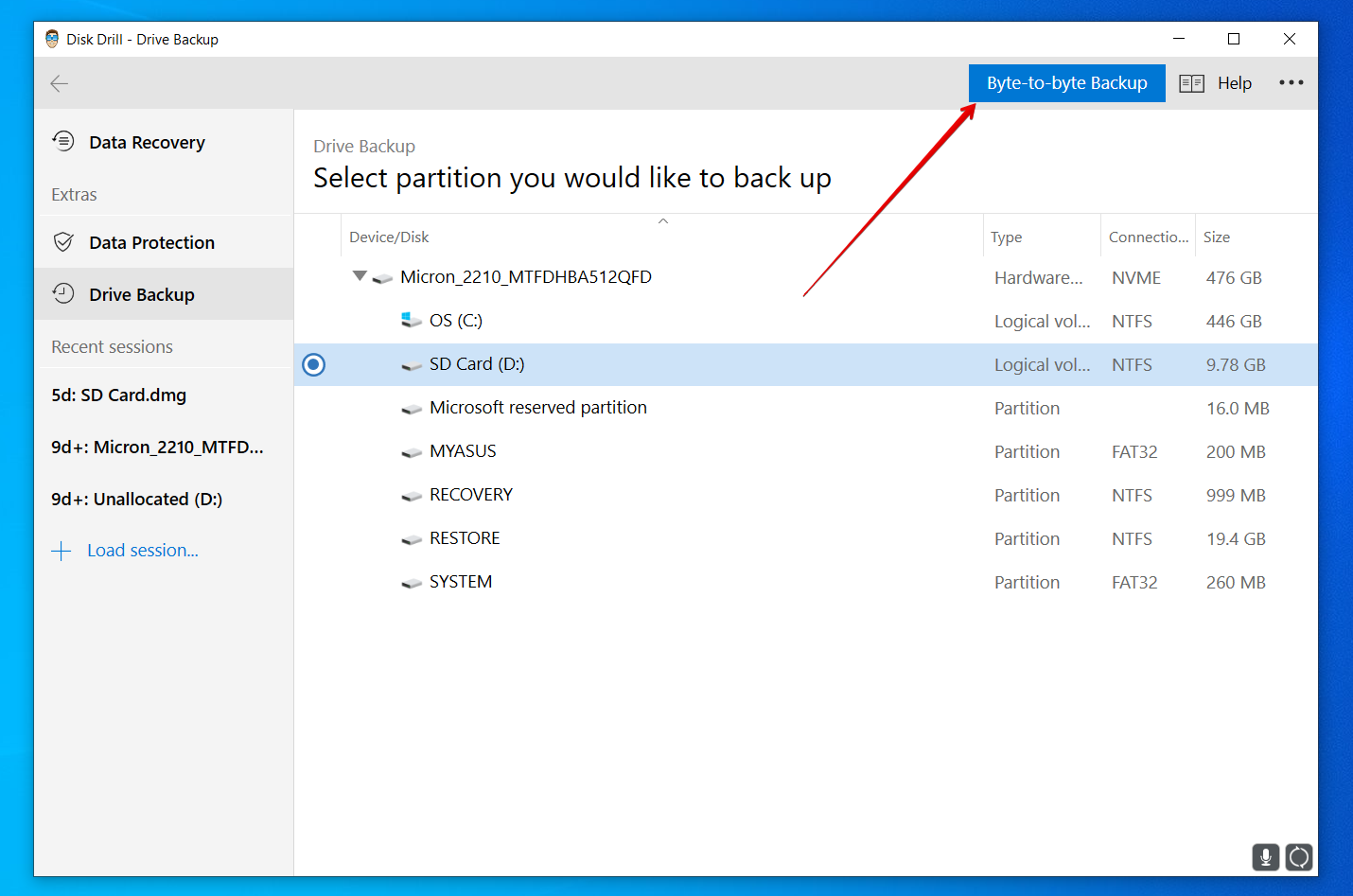Click the 9.78 GB size of SD Card

coord(1236,365)
